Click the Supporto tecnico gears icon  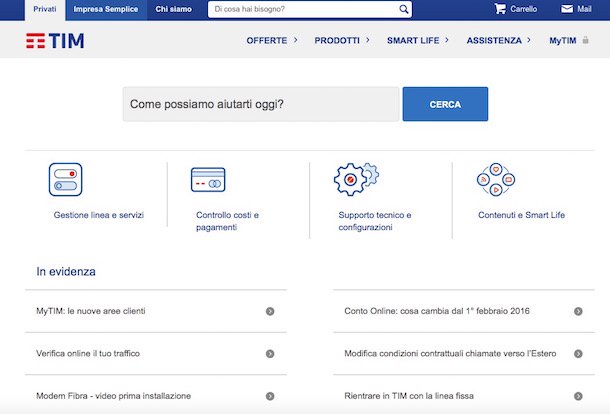point(356,179)
